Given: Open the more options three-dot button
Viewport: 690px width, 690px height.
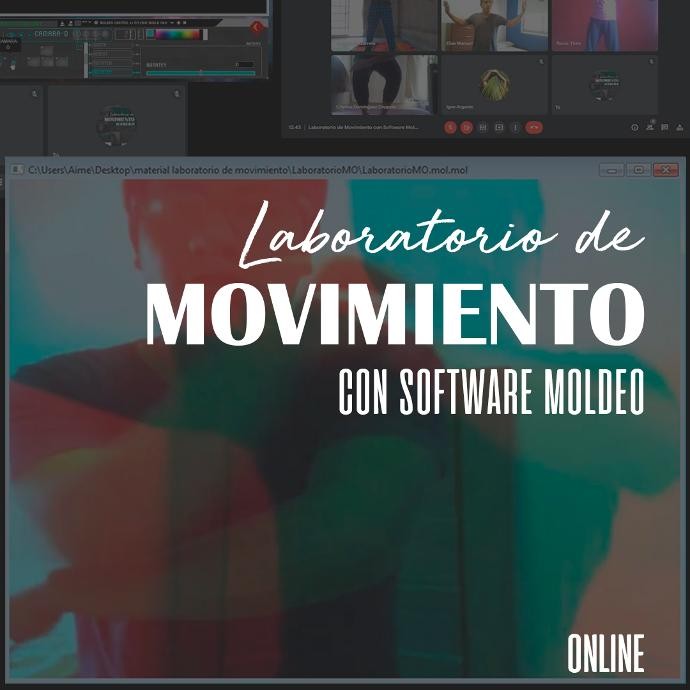Looking at the screenshot, I should (515, 127).
